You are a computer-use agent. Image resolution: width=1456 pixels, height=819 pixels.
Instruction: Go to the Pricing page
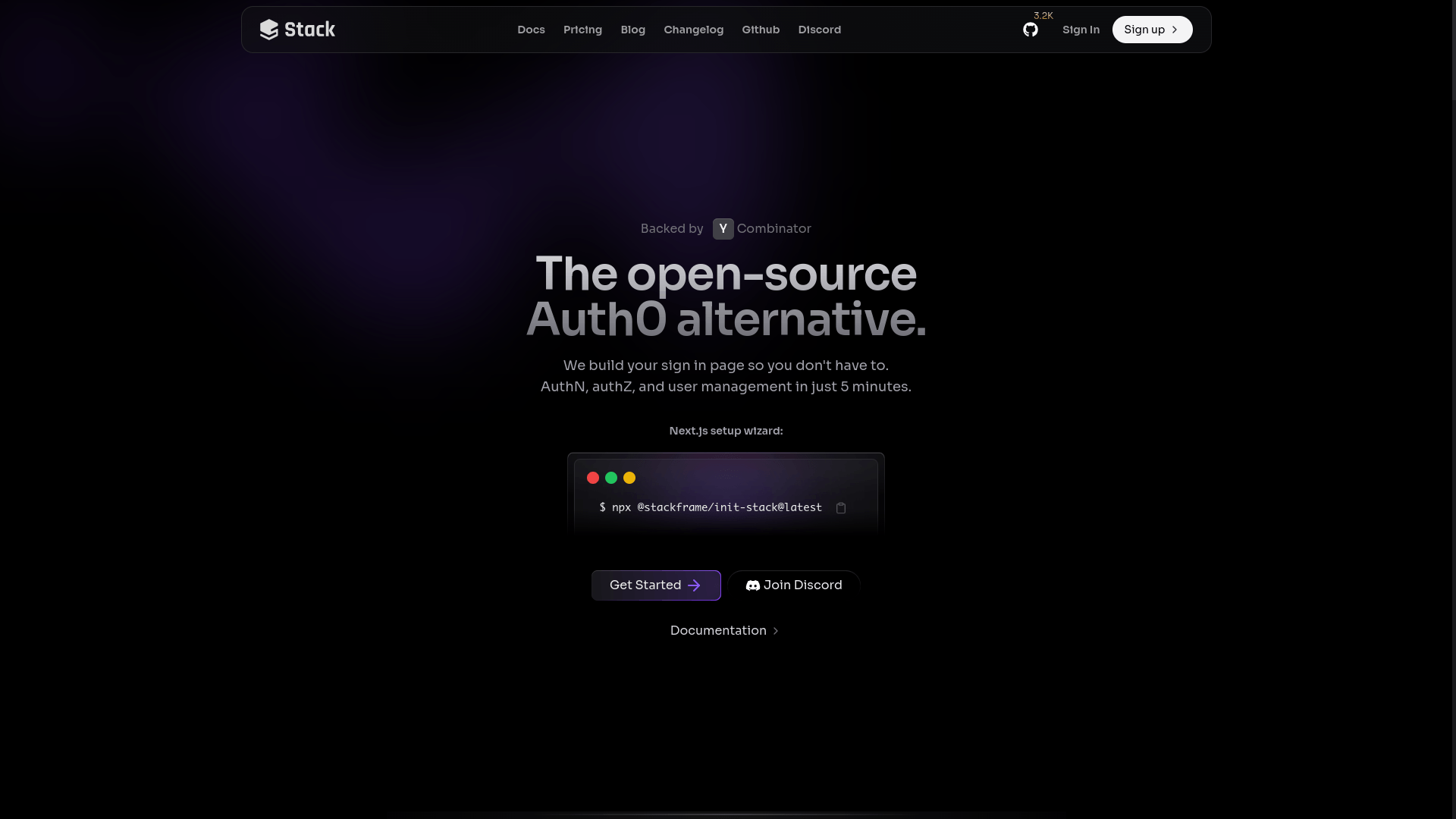[582, 30]
